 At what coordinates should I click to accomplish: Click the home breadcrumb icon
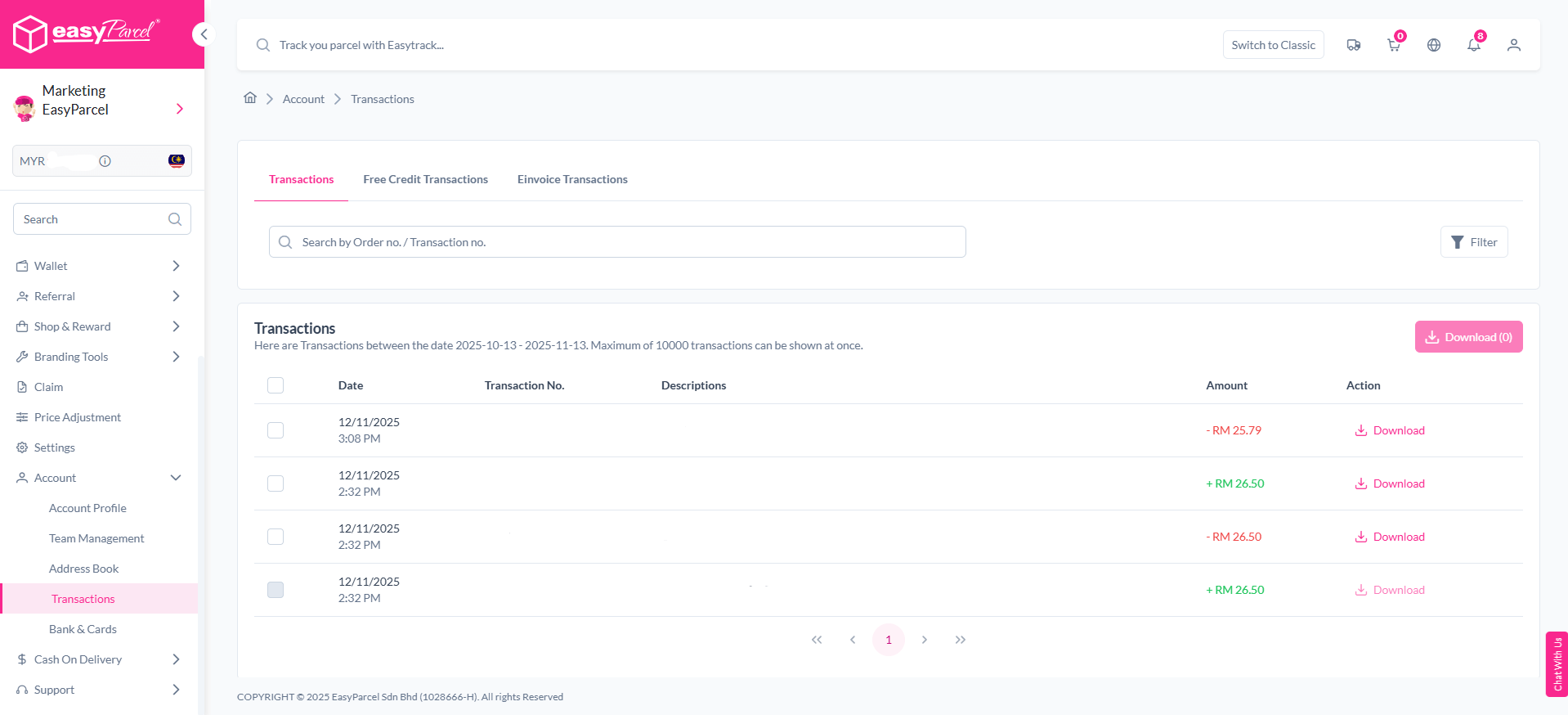click(250, 98)
